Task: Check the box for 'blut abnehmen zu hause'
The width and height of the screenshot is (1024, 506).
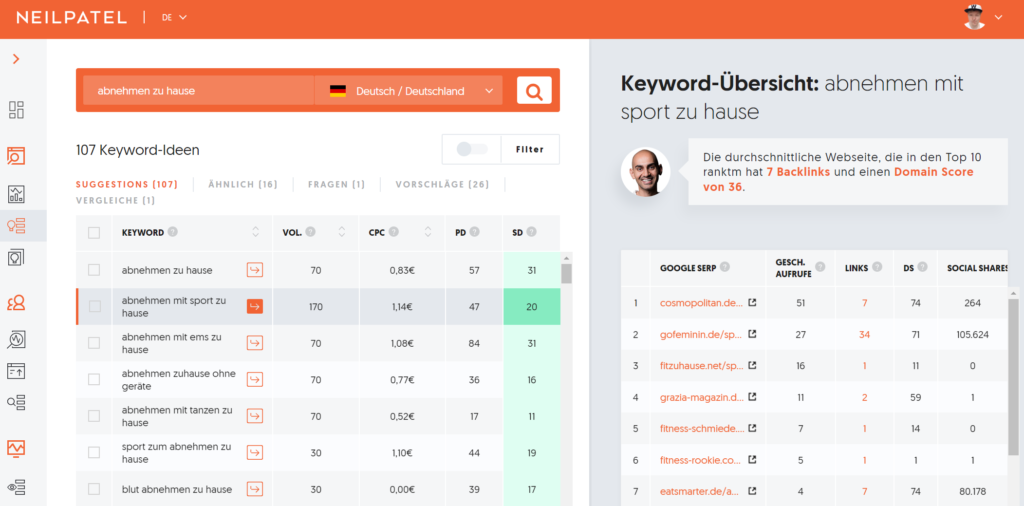Action: point(94,489)
